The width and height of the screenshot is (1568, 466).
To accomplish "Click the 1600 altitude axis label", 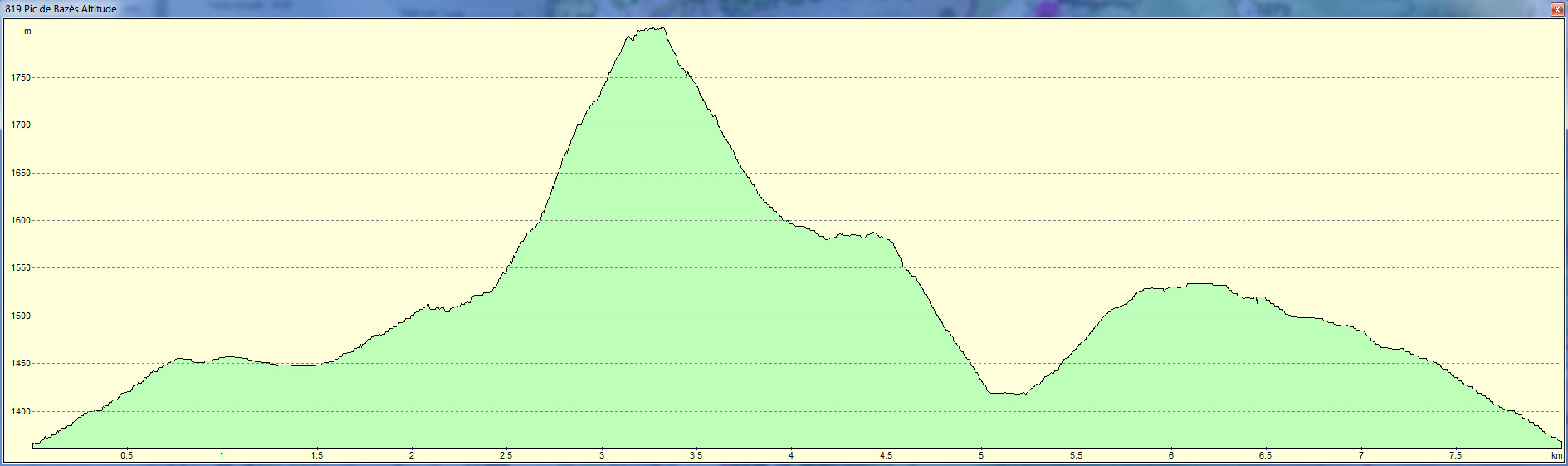I will pos(21,221).
